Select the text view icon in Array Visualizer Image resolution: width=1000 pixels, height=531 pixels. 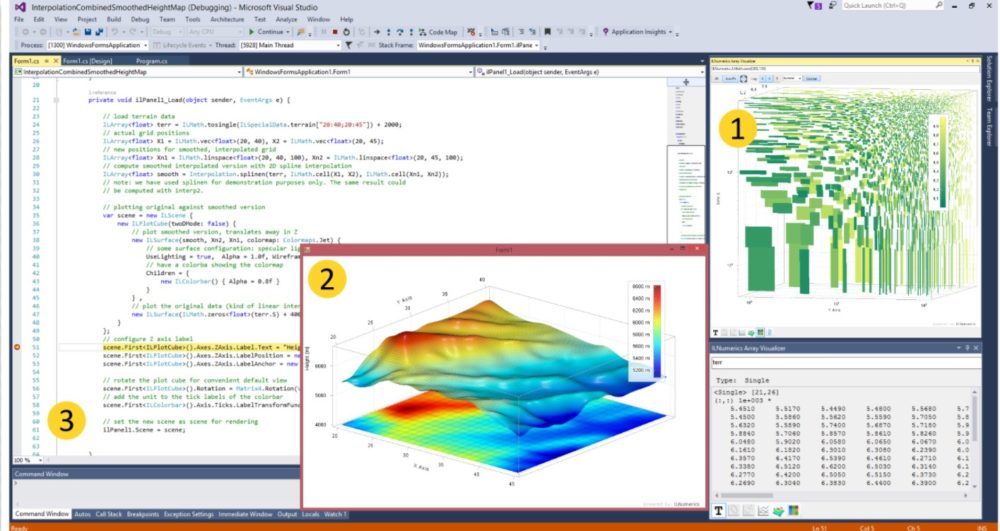[x=718, y=511]
